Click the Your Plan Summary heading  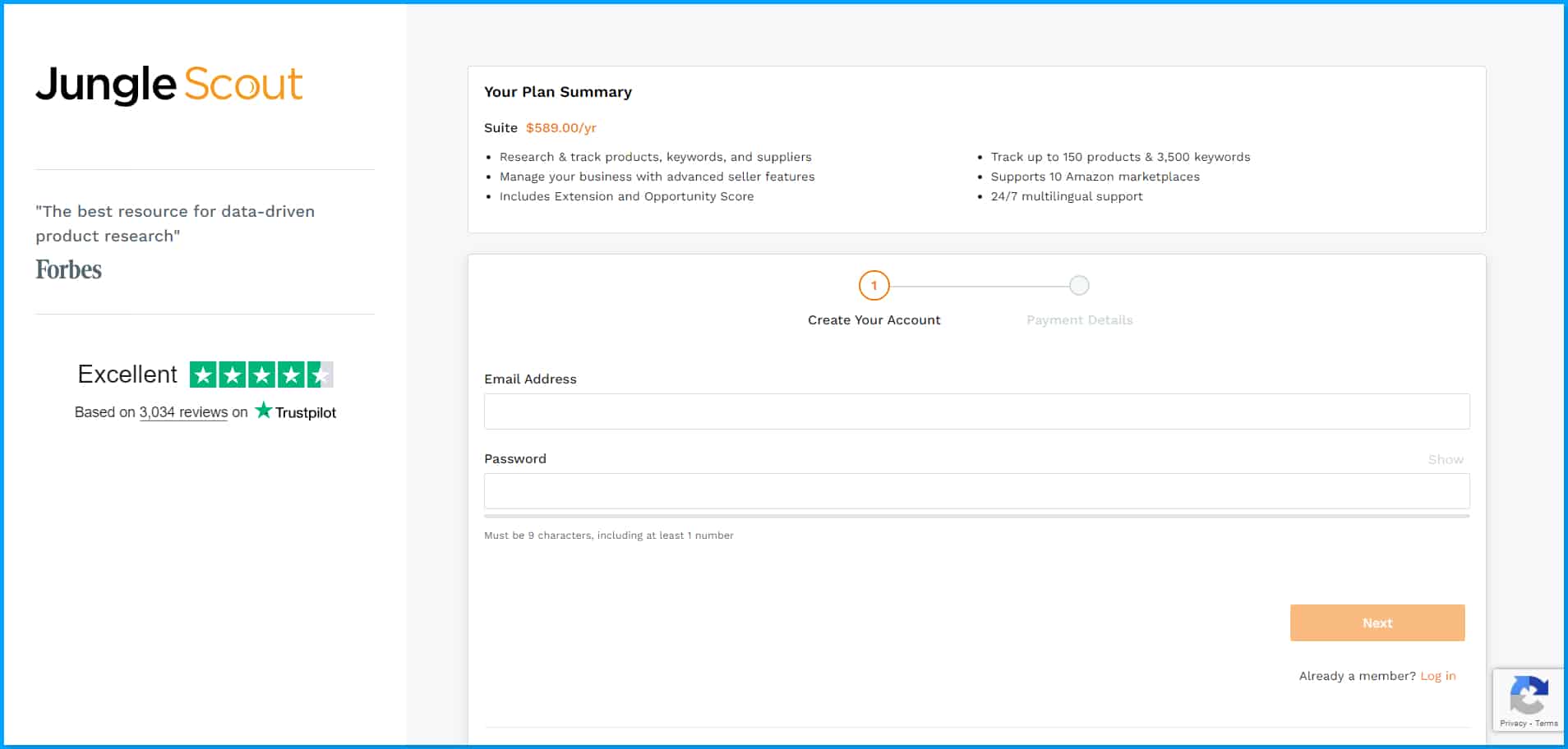(x=558, y=92)
